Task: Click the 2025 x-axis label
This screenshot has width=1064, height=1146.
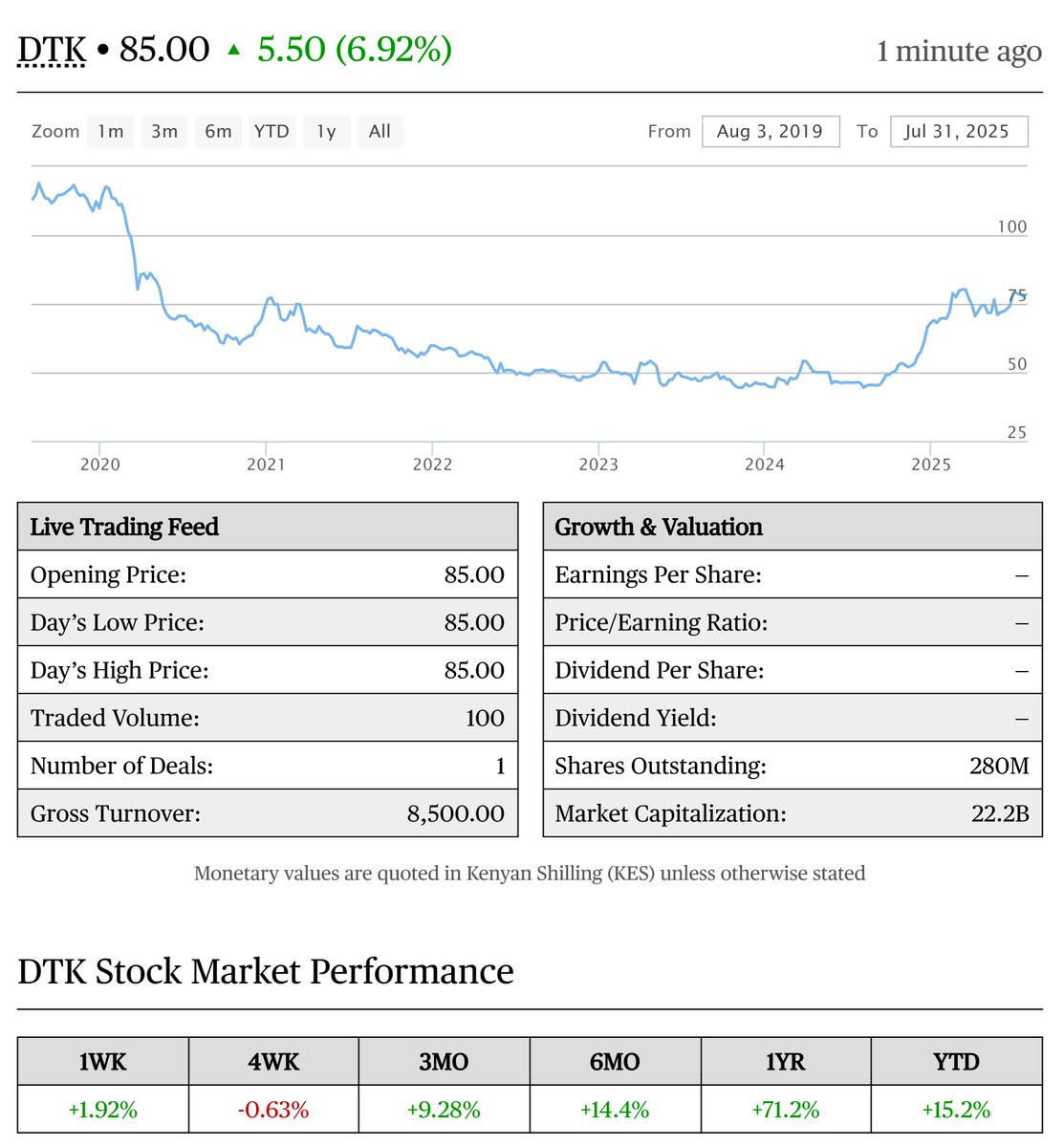Action: (x=931, y=465)
